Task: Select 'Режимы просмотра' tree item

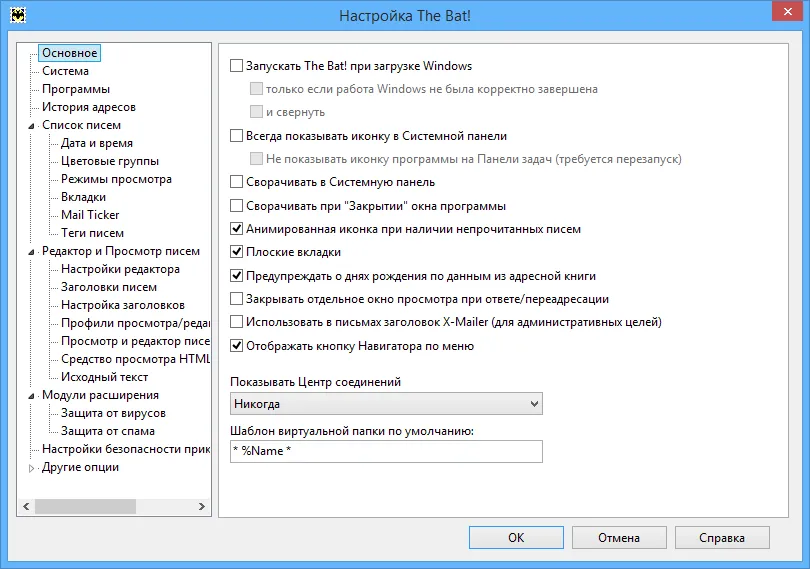Action: coord(116,179)
